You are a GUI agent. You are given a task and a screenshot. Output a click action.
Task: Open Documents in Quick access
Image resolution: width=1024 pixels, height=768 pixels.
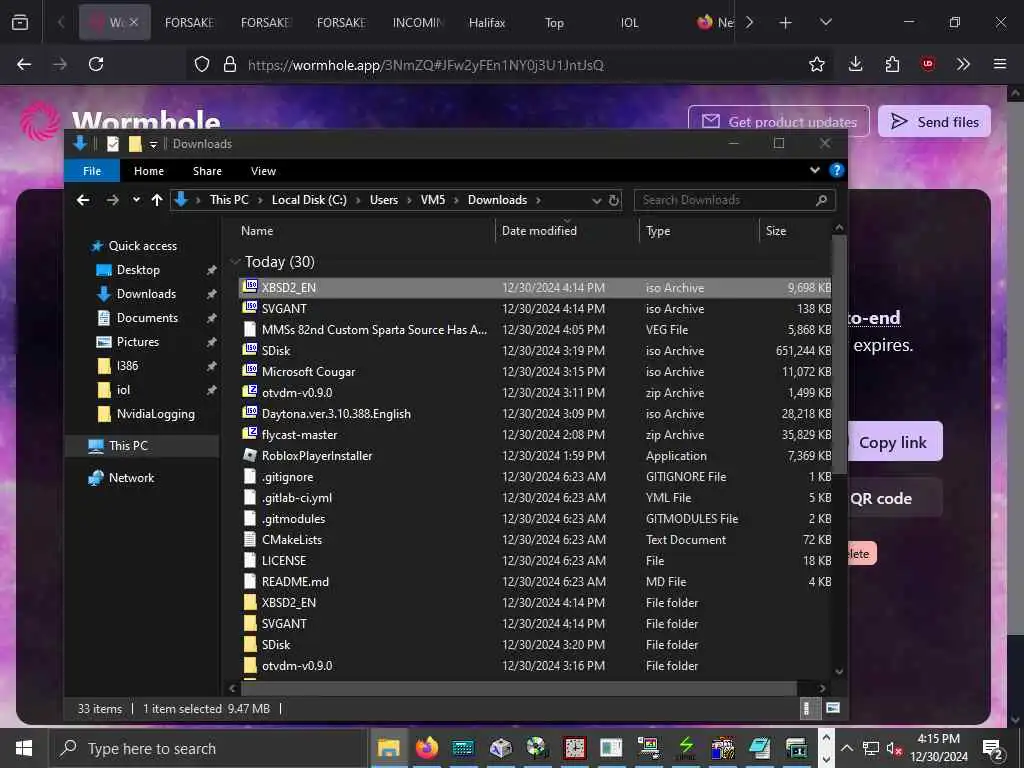point(147,317)
